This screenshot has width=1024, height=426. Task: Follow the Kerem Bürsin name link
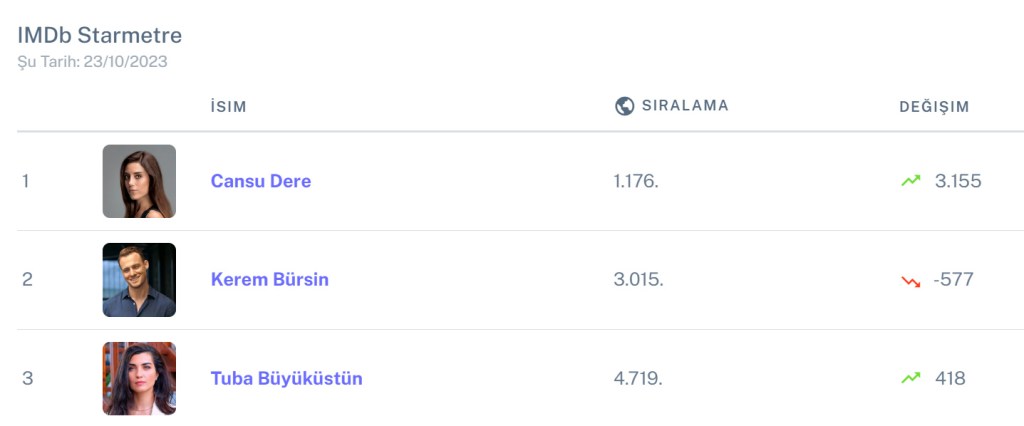(270, 280)
